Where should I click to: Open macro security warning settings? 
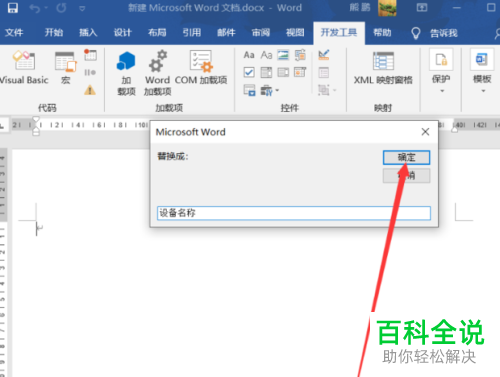90,90
